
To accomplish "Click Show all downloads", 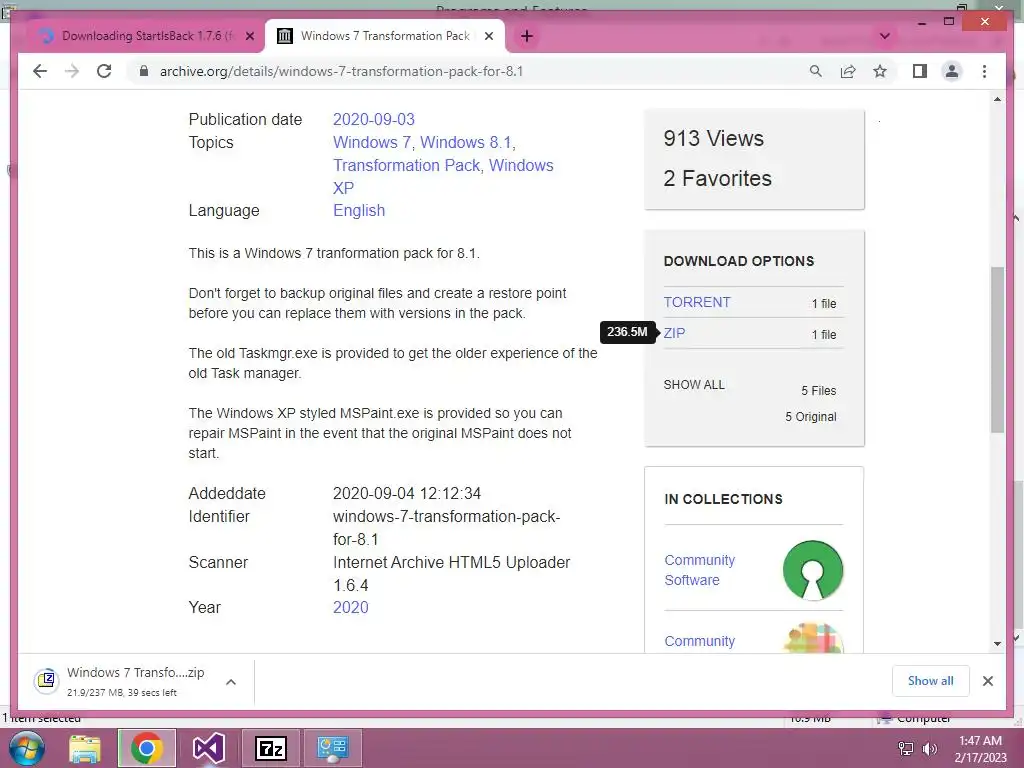I will (x=931, y=681).
